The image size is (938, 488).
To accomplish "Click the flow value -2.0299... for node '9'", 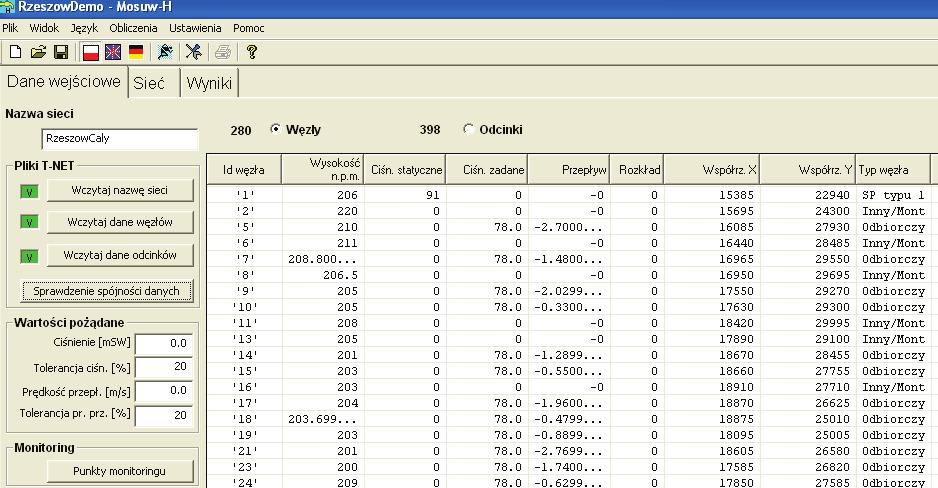I will 568,291.
